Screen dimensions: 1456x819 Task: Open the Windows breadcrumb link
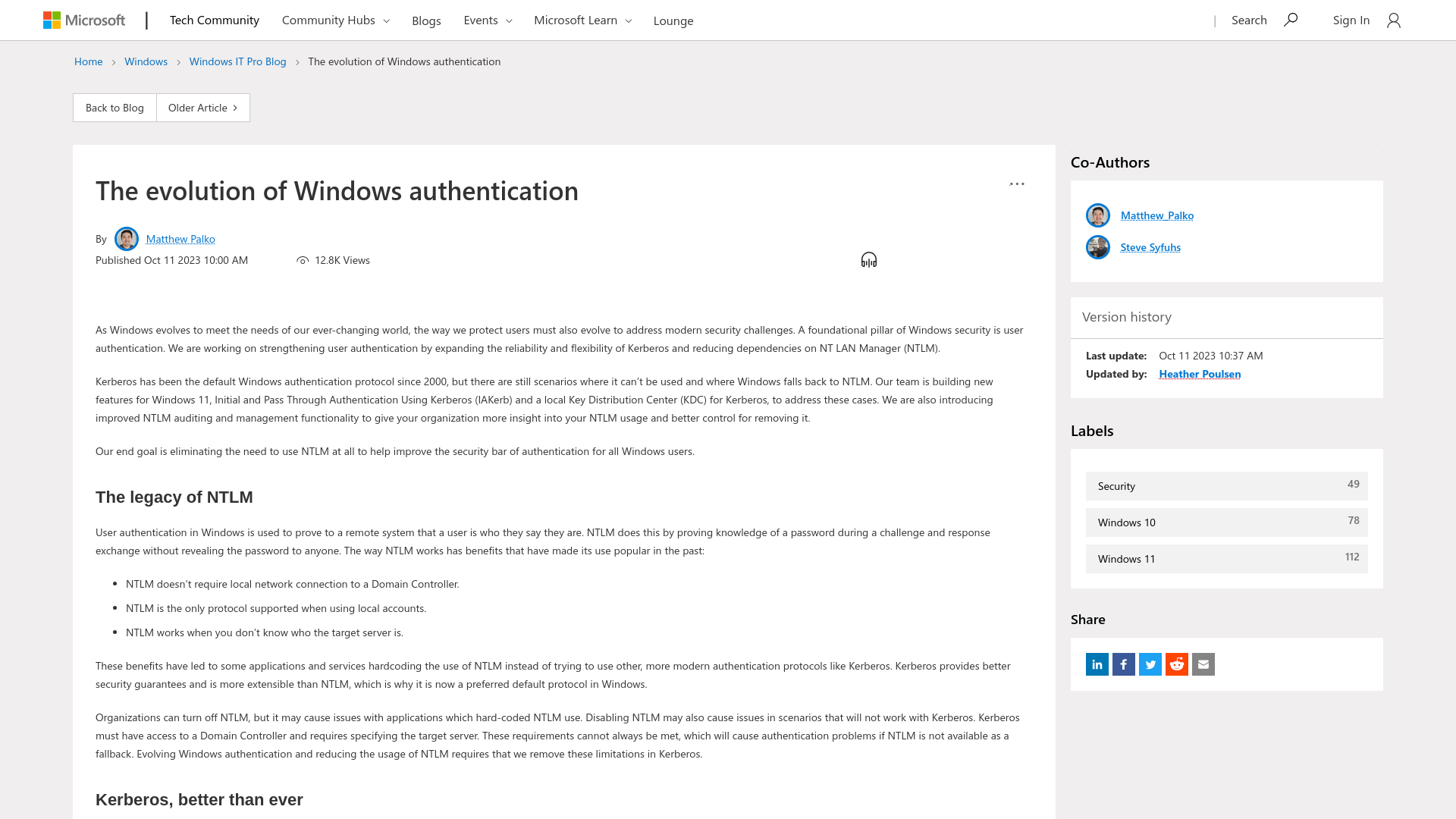(x=146, y=61)
